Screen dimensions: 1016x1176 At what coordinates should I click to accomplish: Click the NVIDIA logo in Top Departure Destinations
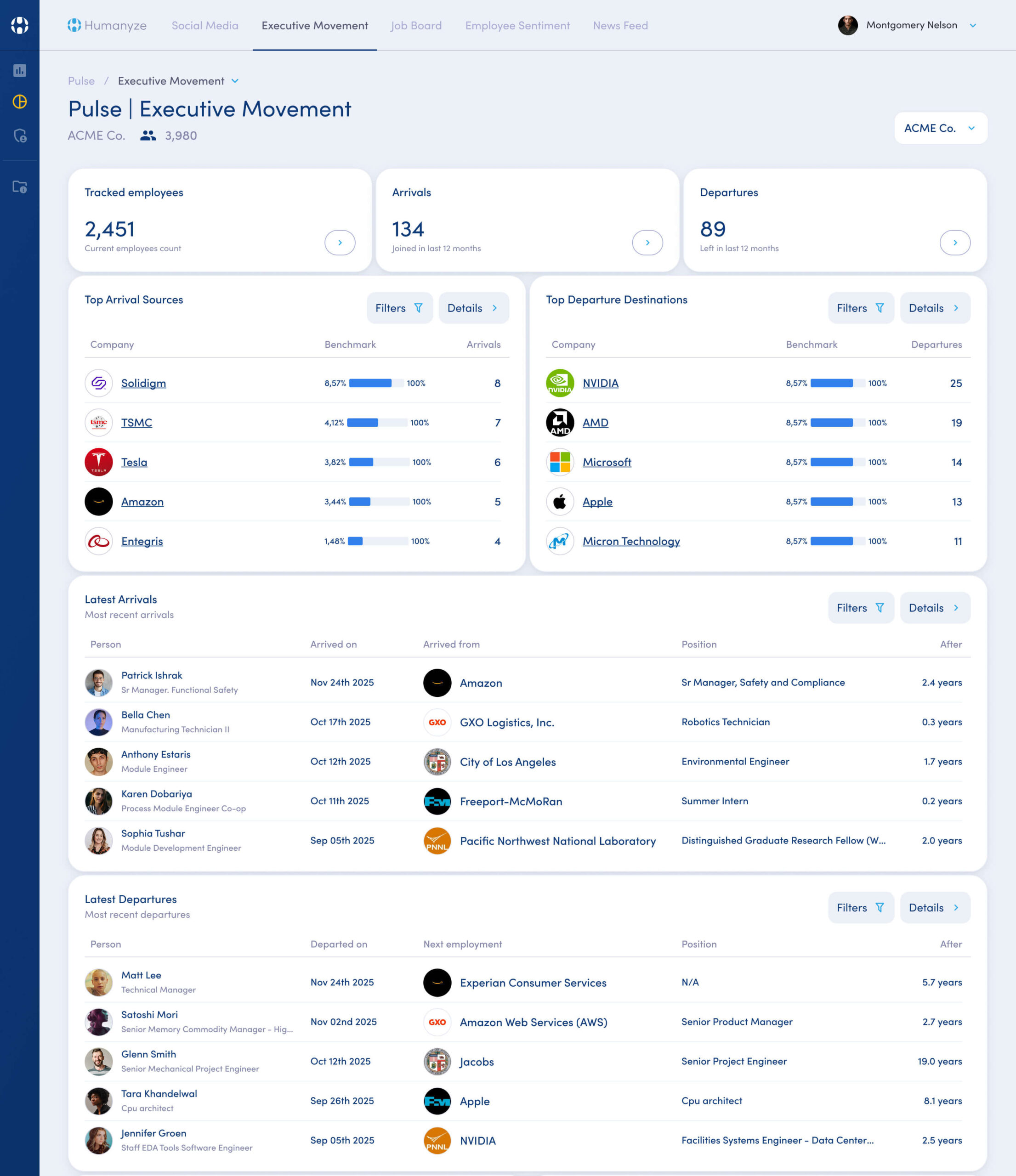[560, 383]
